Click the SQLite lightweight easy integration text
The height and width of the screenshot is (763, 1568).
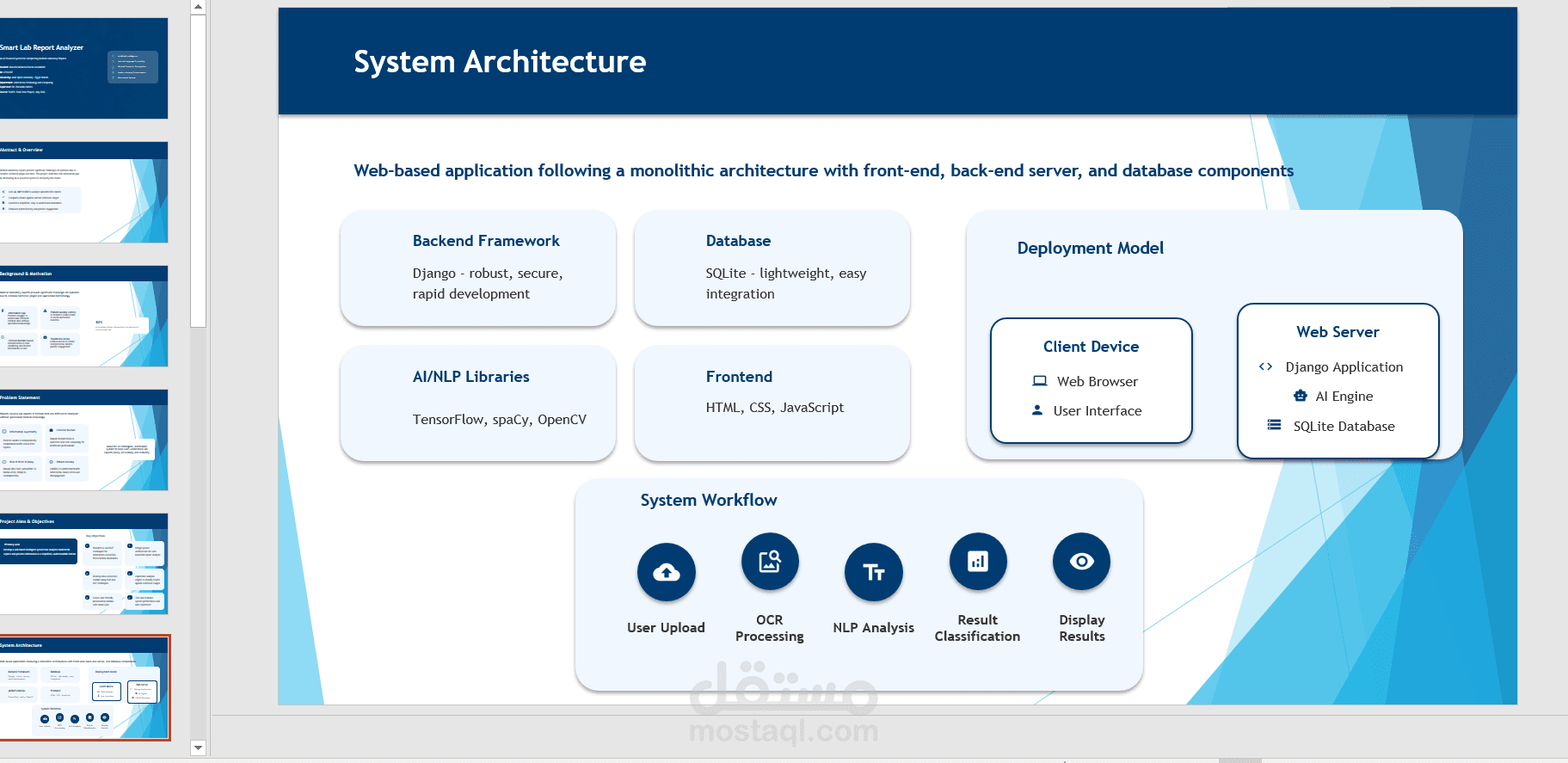[x=786, y=283]
